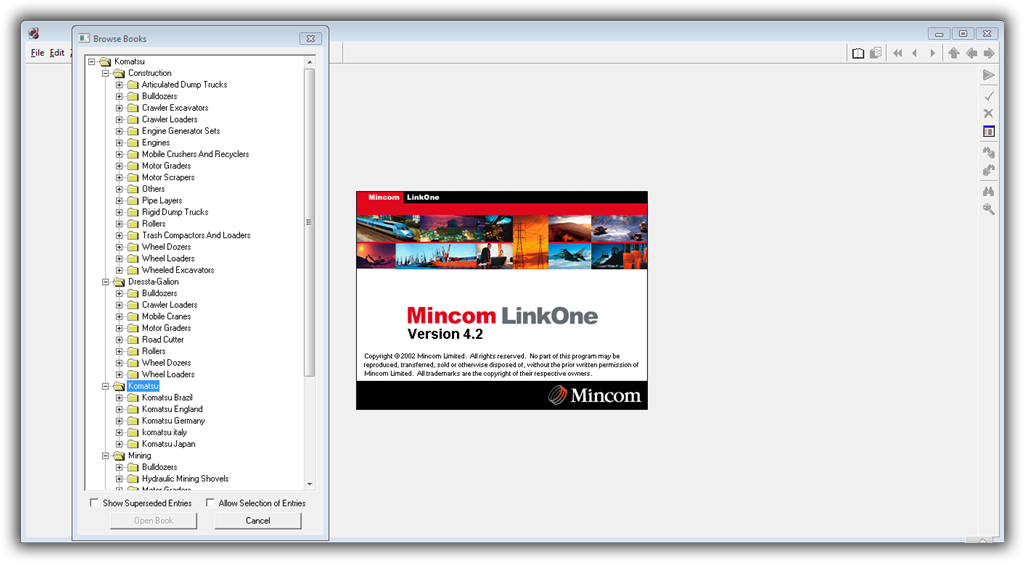Click the double-left rewind arrow

898,53
